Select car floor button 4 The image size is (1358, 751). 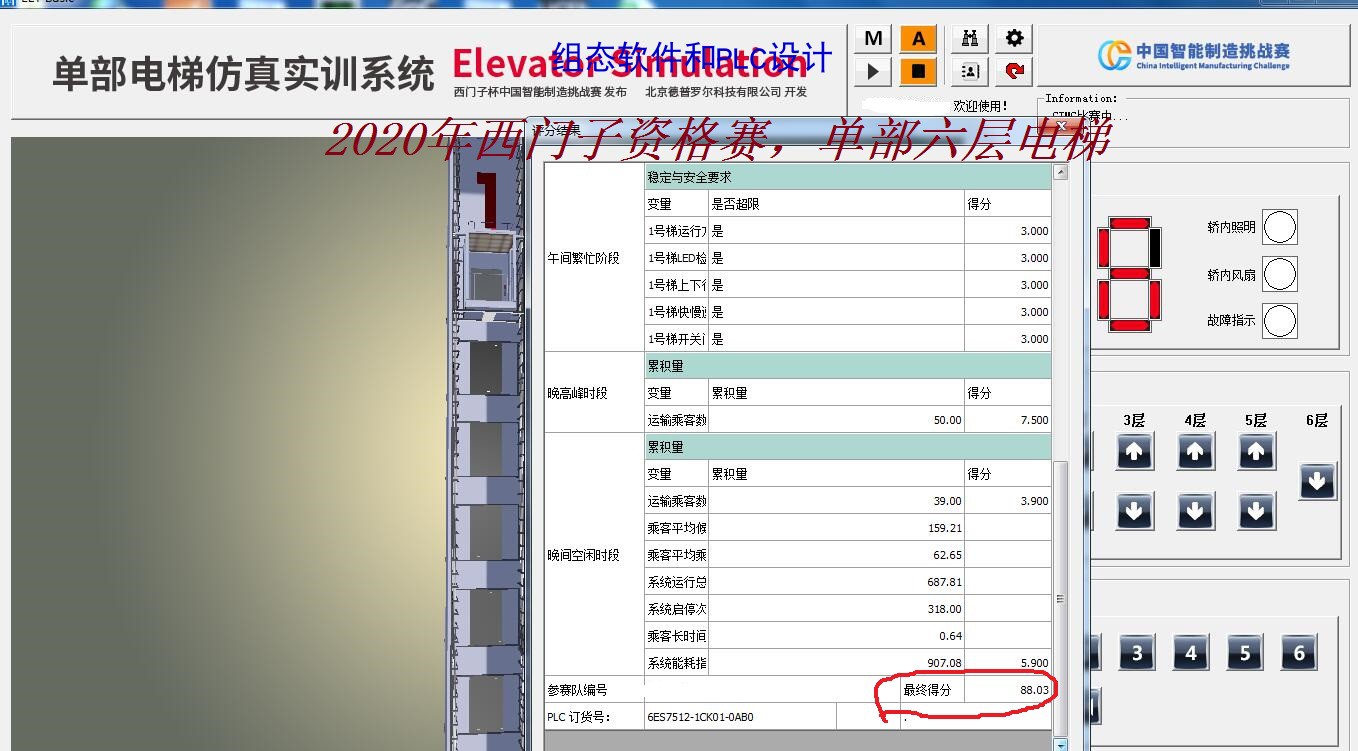click(1191, 653)
